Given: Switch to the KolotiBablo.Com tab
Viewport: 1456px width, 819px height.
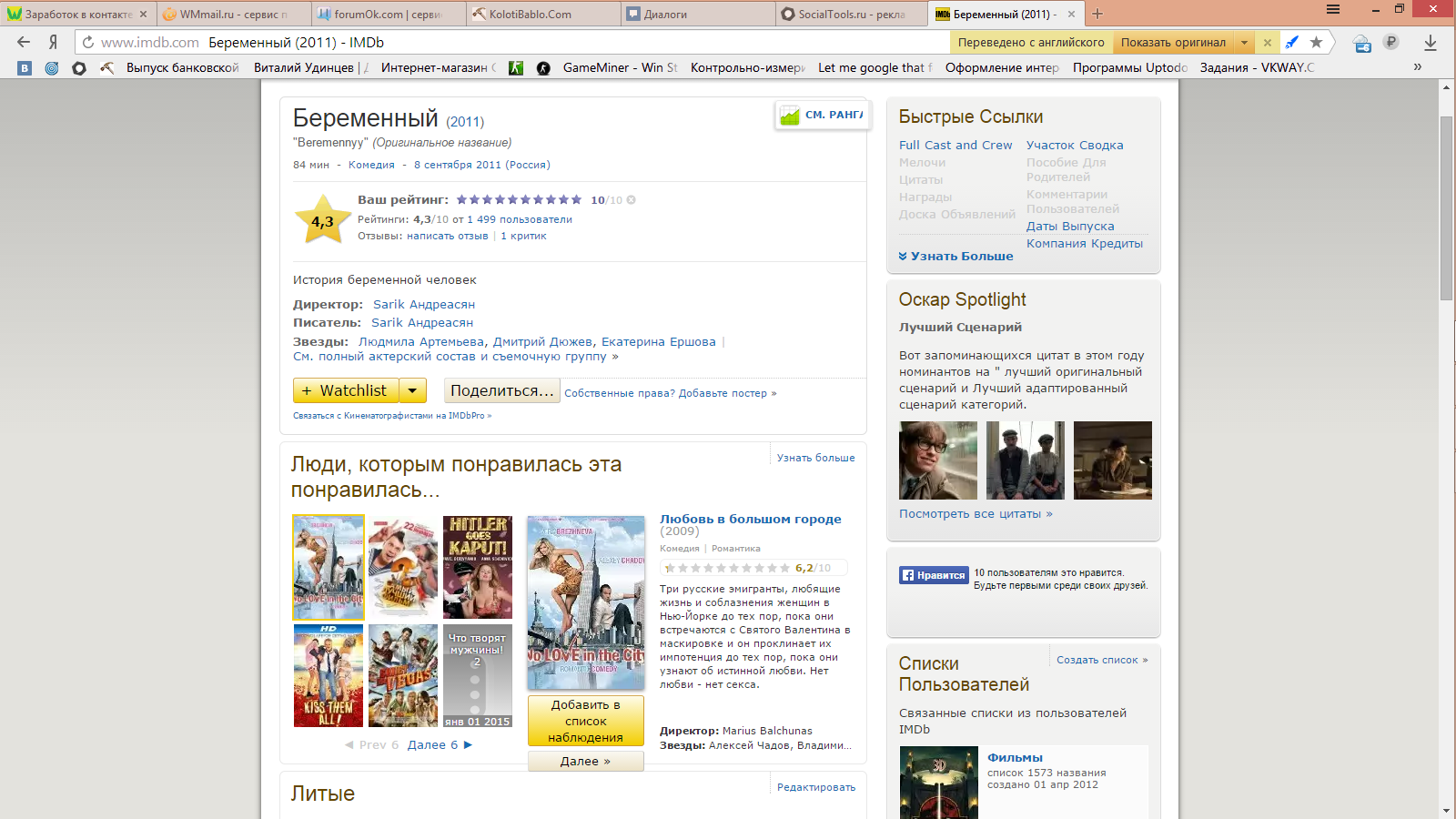Looking at the screenshot, I should point(543,14).
